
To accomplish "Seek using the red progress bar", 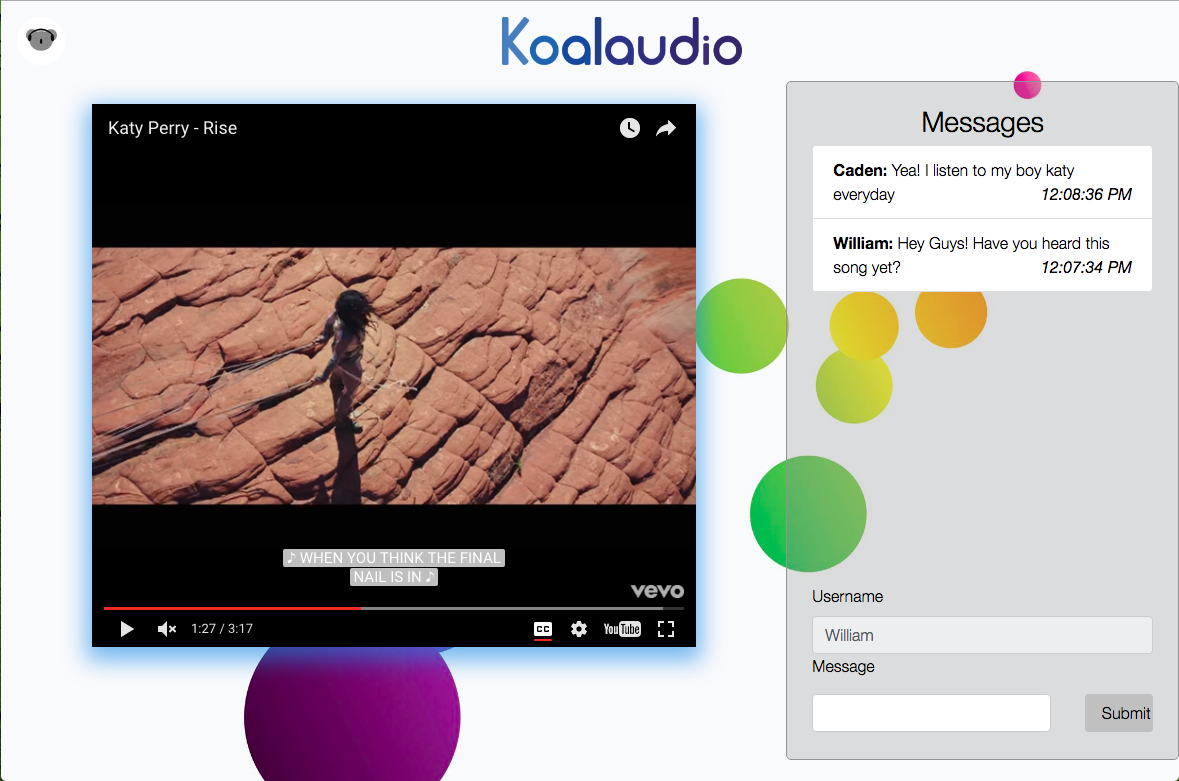I will tap(393, 607).
